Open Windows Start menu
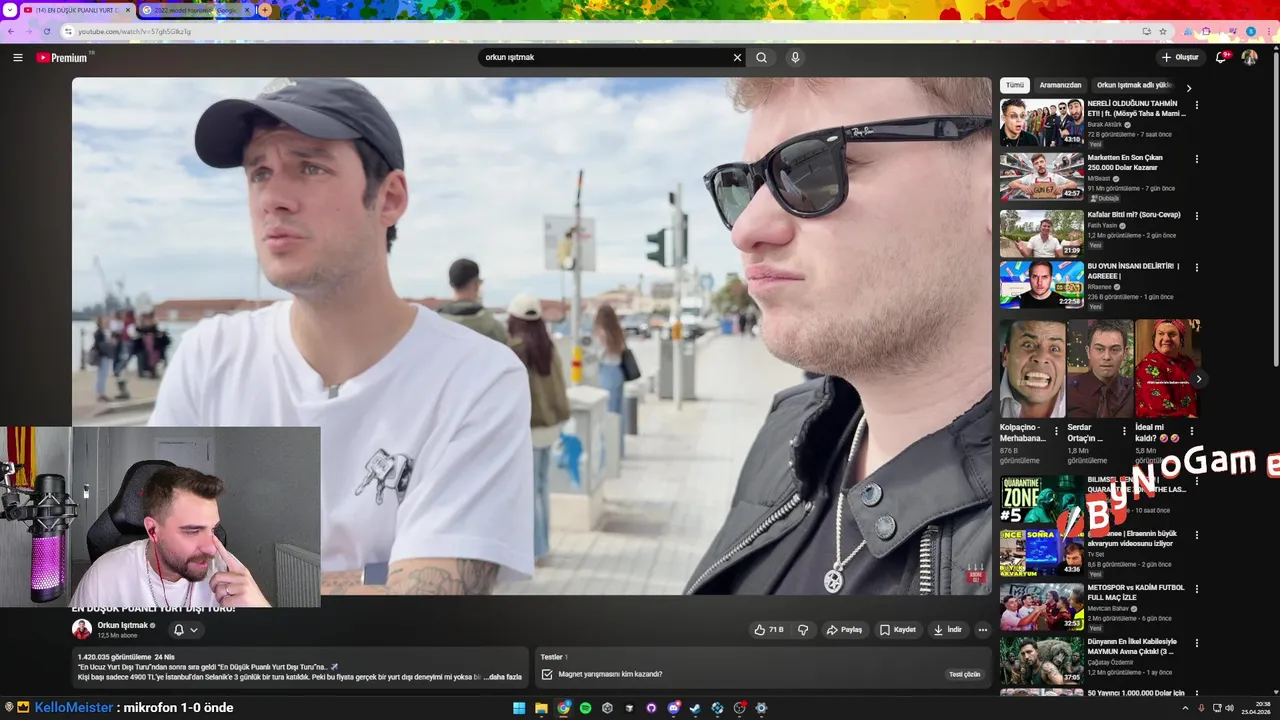The height and width of the screenshot is (720, 1280). [519, 708]
